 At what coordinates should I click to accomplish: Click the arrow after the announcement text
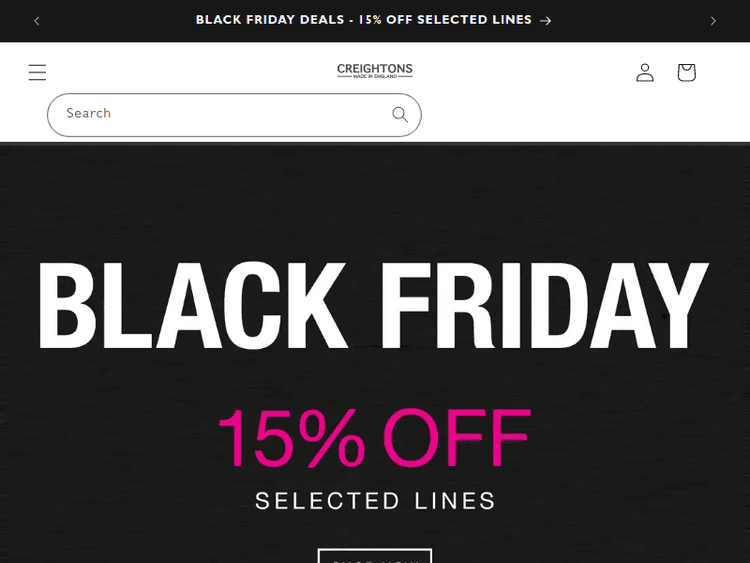(546, 20)
